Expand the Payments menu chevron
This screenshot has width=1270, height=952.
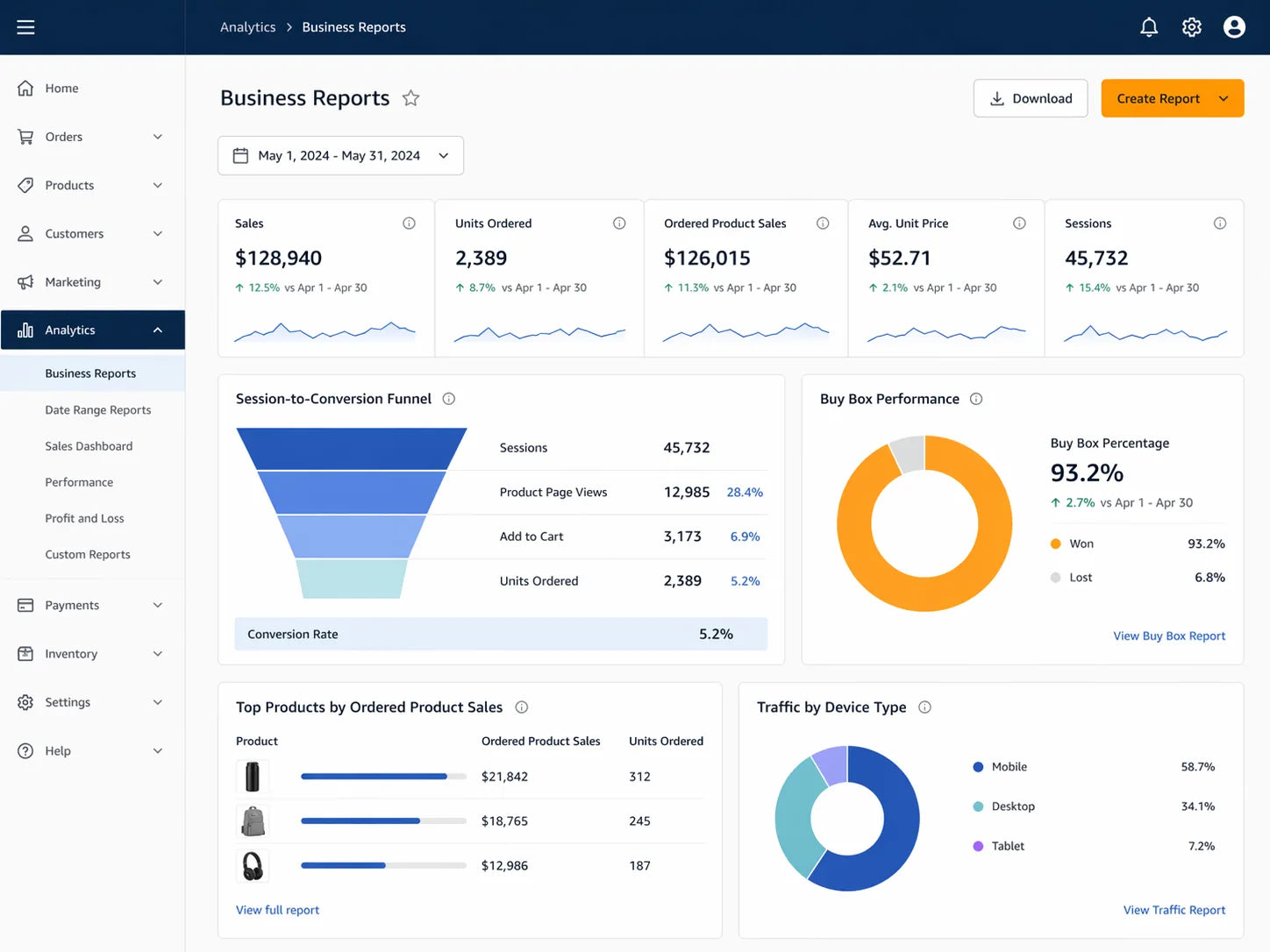(158, 605)
